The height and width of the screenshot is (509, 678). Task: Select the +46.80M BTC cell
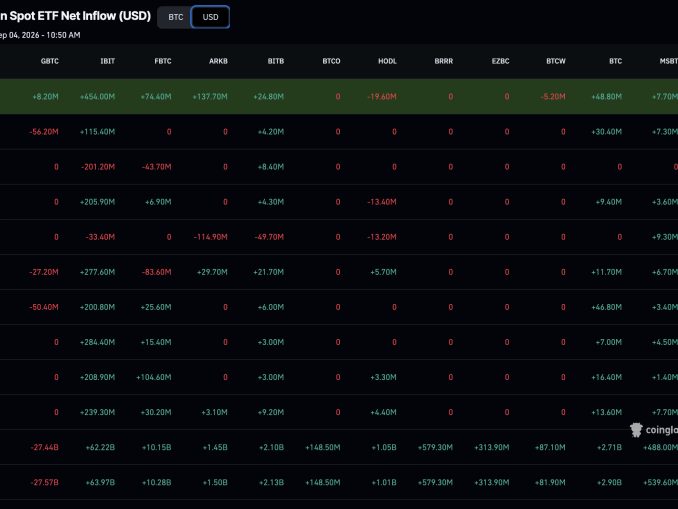pyautogui.click(x=607, y=307)
